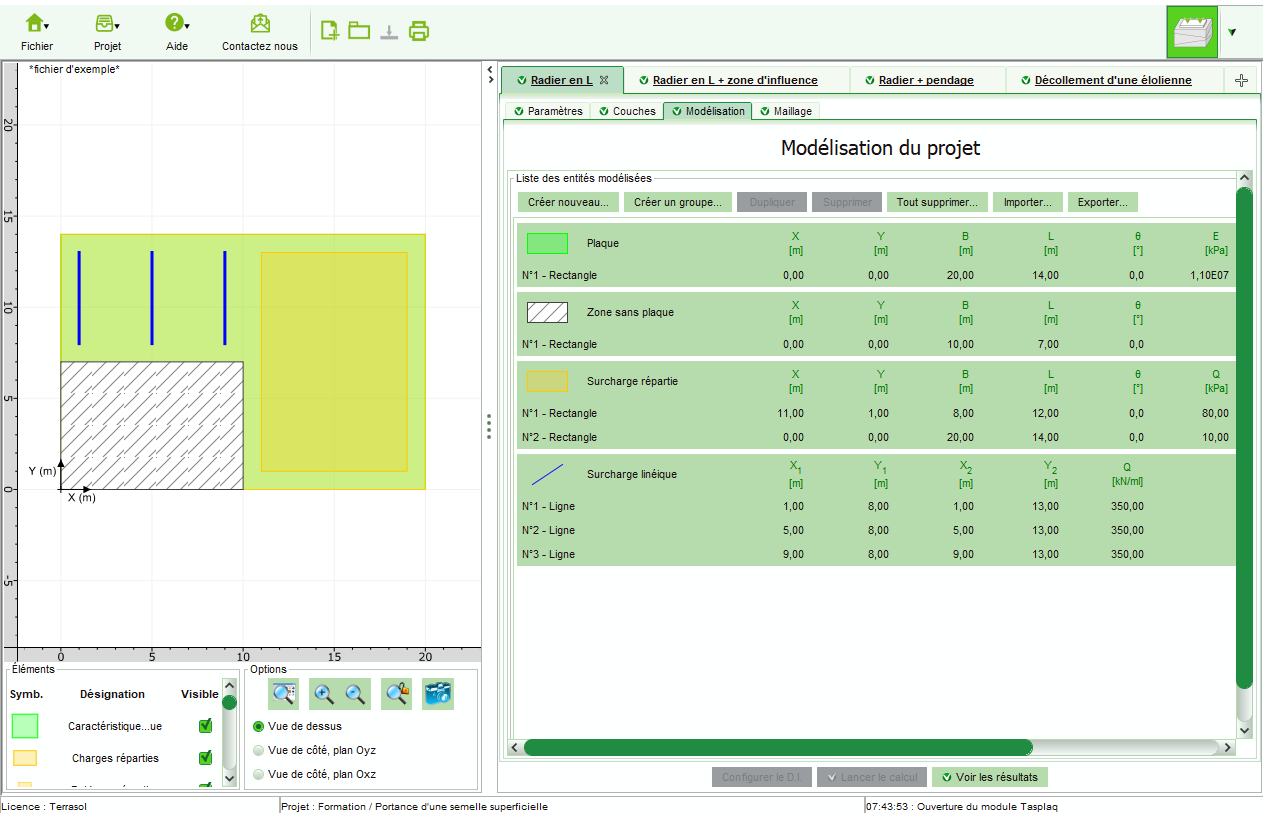Select the Plaque N°1 - Rectangle row
The width and height of the screenshot is (1263, 813).
tap(876, 275)
